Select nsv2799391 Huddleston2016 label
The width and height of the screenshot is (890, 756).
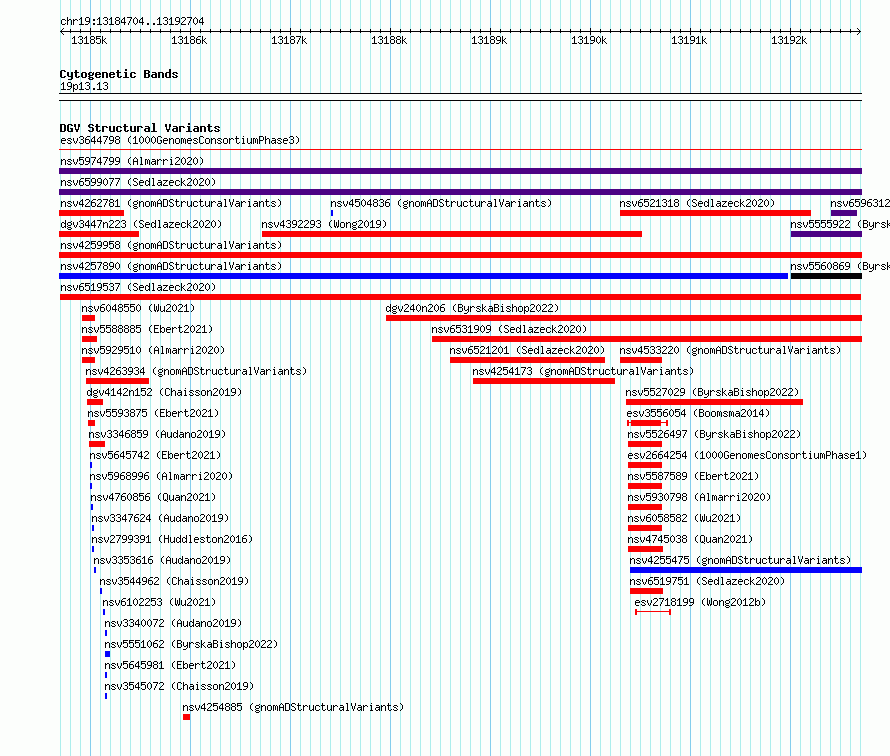point(172,539)
